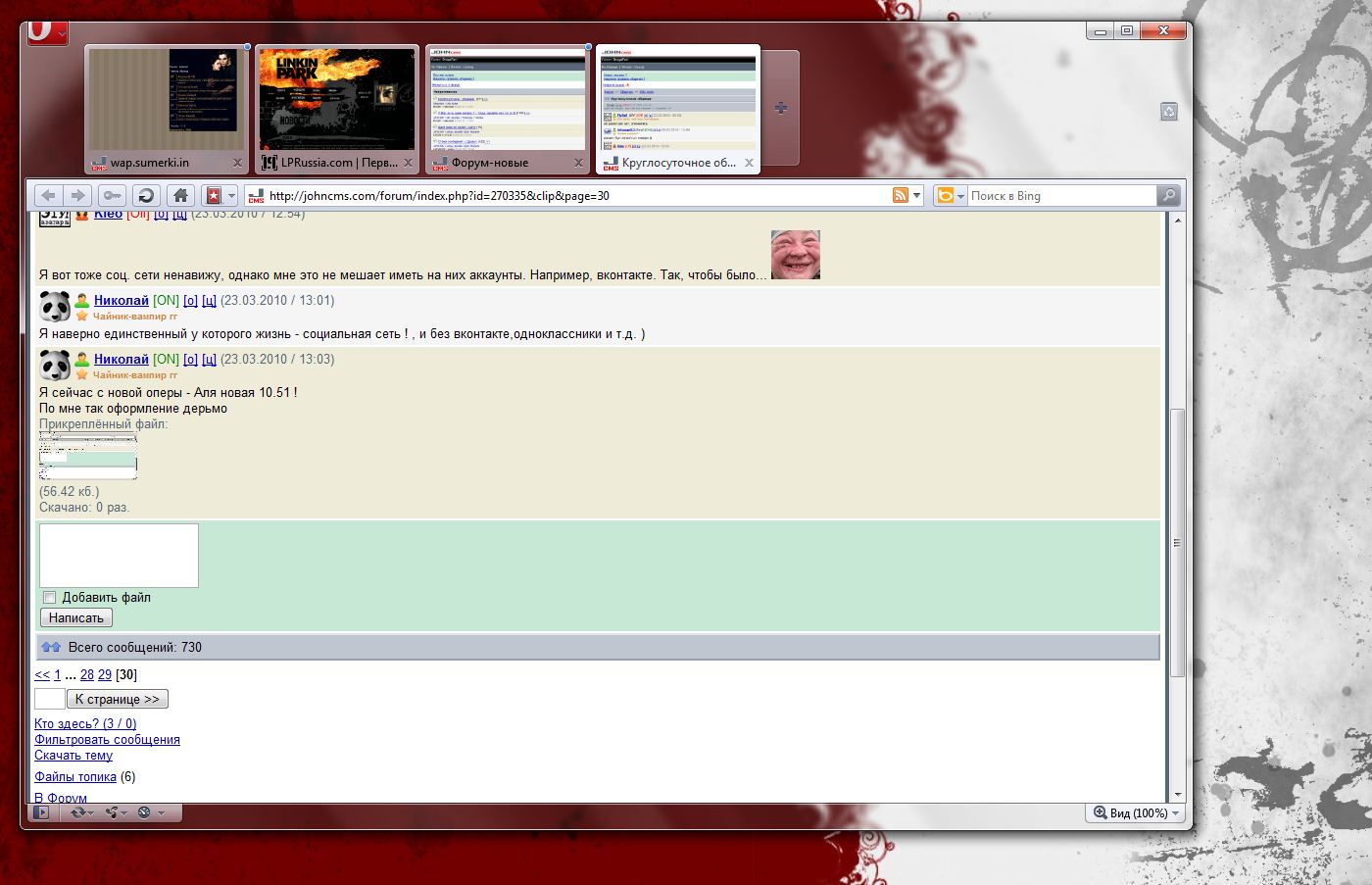
Task: Close the LPRussia.com tab
Action: 408,163
